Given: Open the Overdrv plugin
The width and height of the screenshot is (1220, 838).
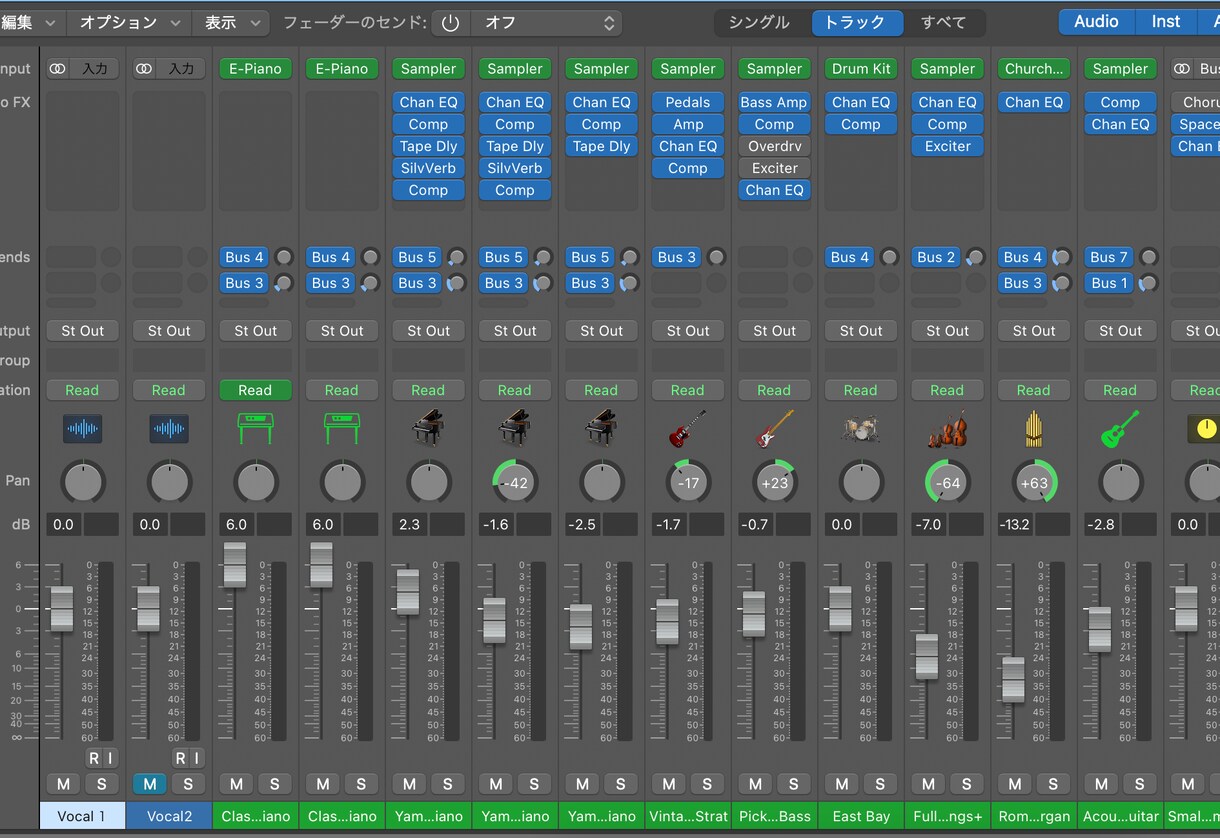Looking at the screenshot, I should pos(775,146).
